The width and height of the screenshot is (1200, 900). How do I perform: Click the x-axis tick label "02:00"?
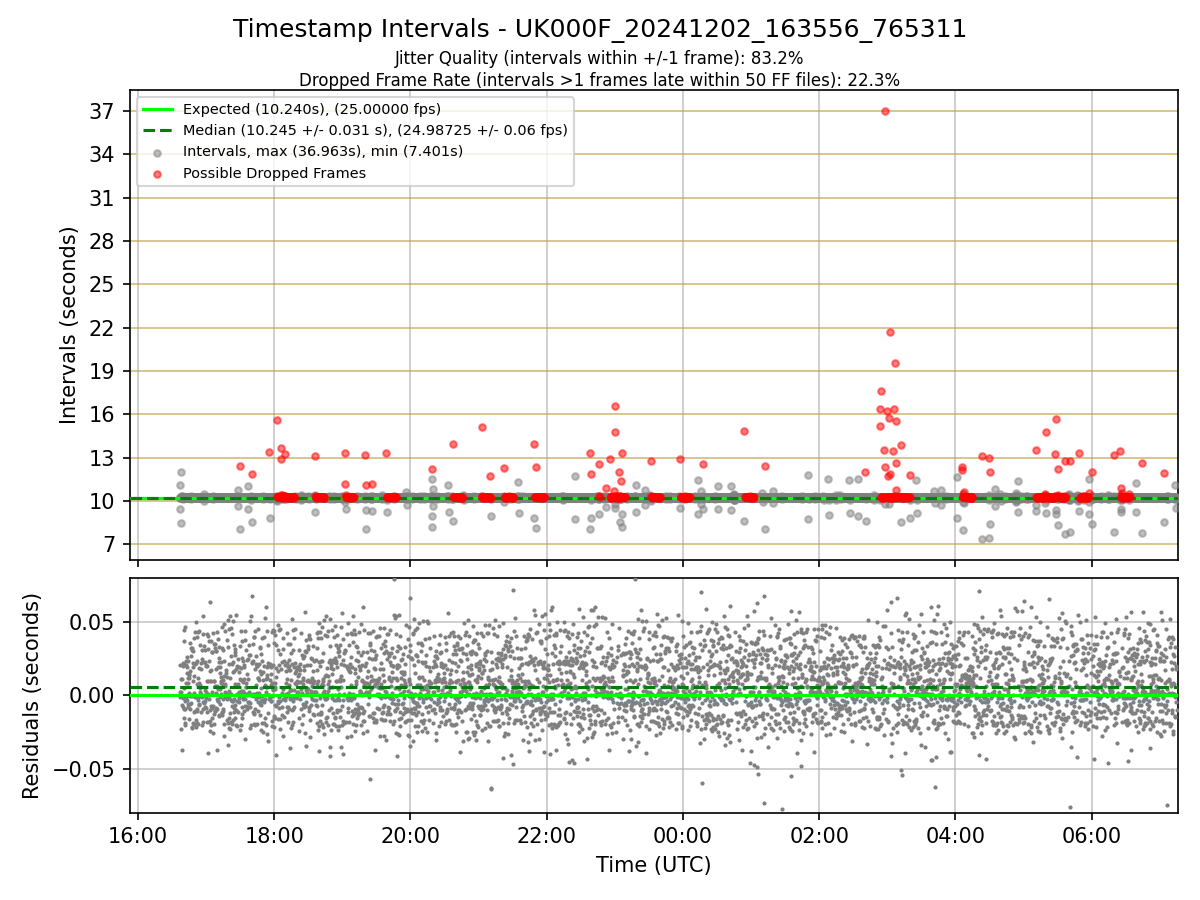point(819,834)
